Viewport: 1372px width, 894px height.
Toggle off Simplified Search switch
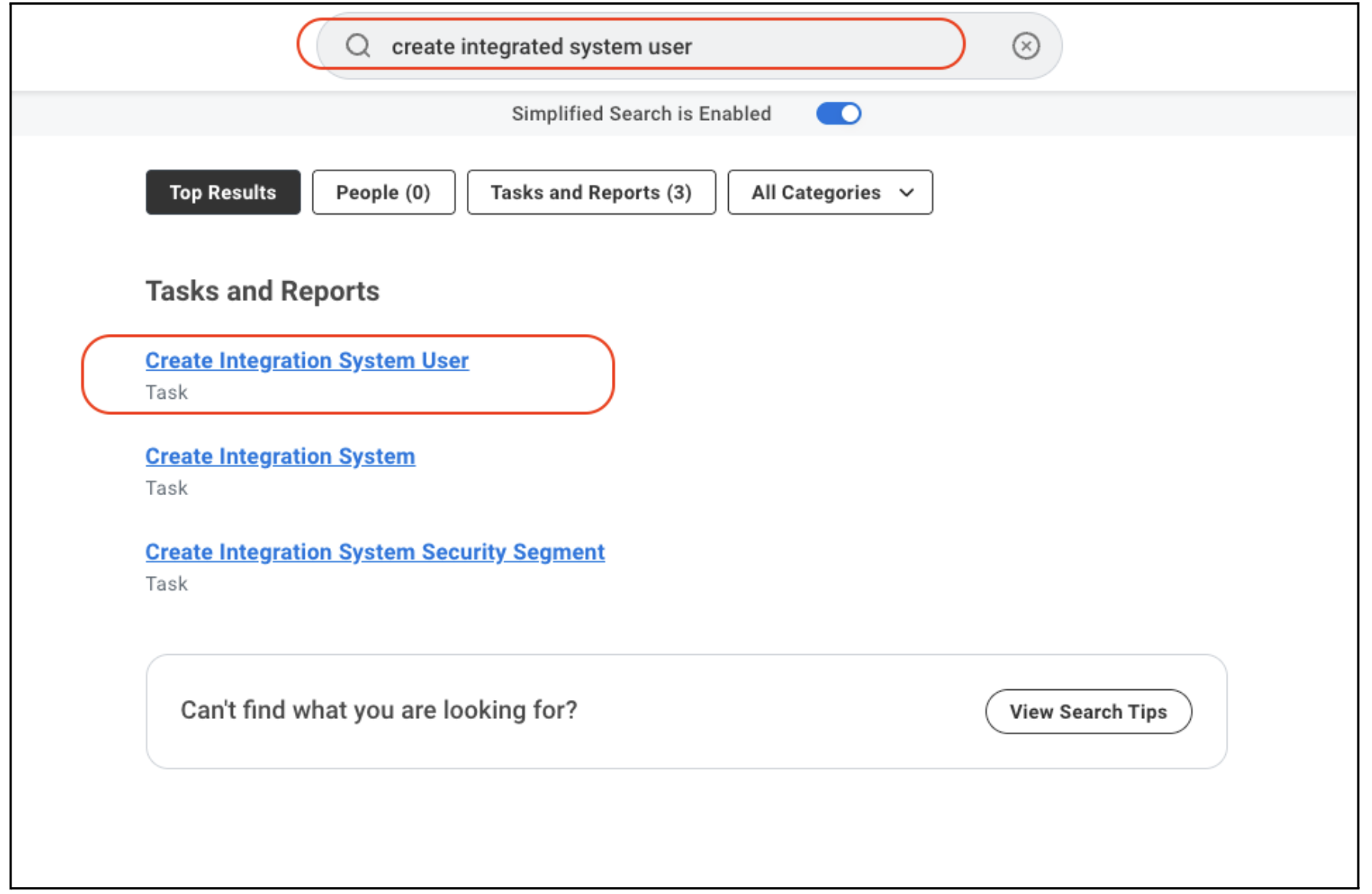[839, 114]
